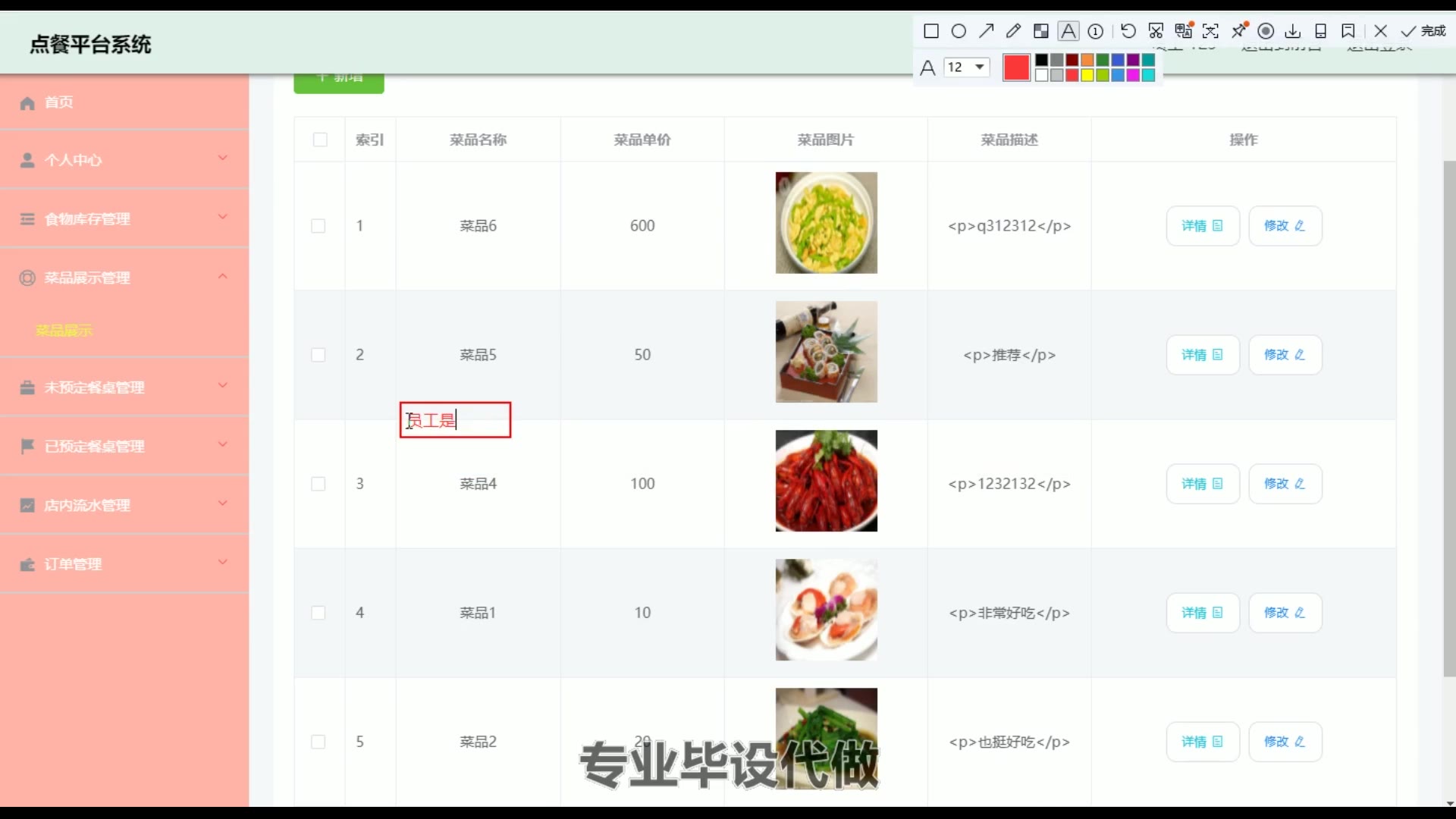Click 修改 for 菜品1
The height and width of the screenshot is (819, 1456).
click(1285, 613)
